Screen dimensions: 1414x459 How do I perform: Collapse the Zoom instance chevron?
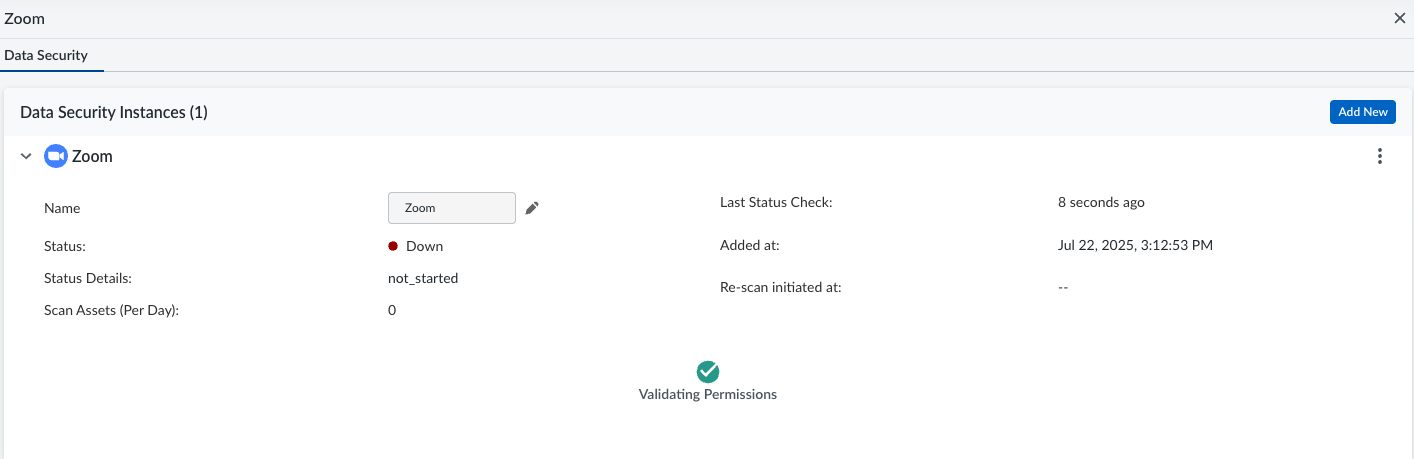26,156
